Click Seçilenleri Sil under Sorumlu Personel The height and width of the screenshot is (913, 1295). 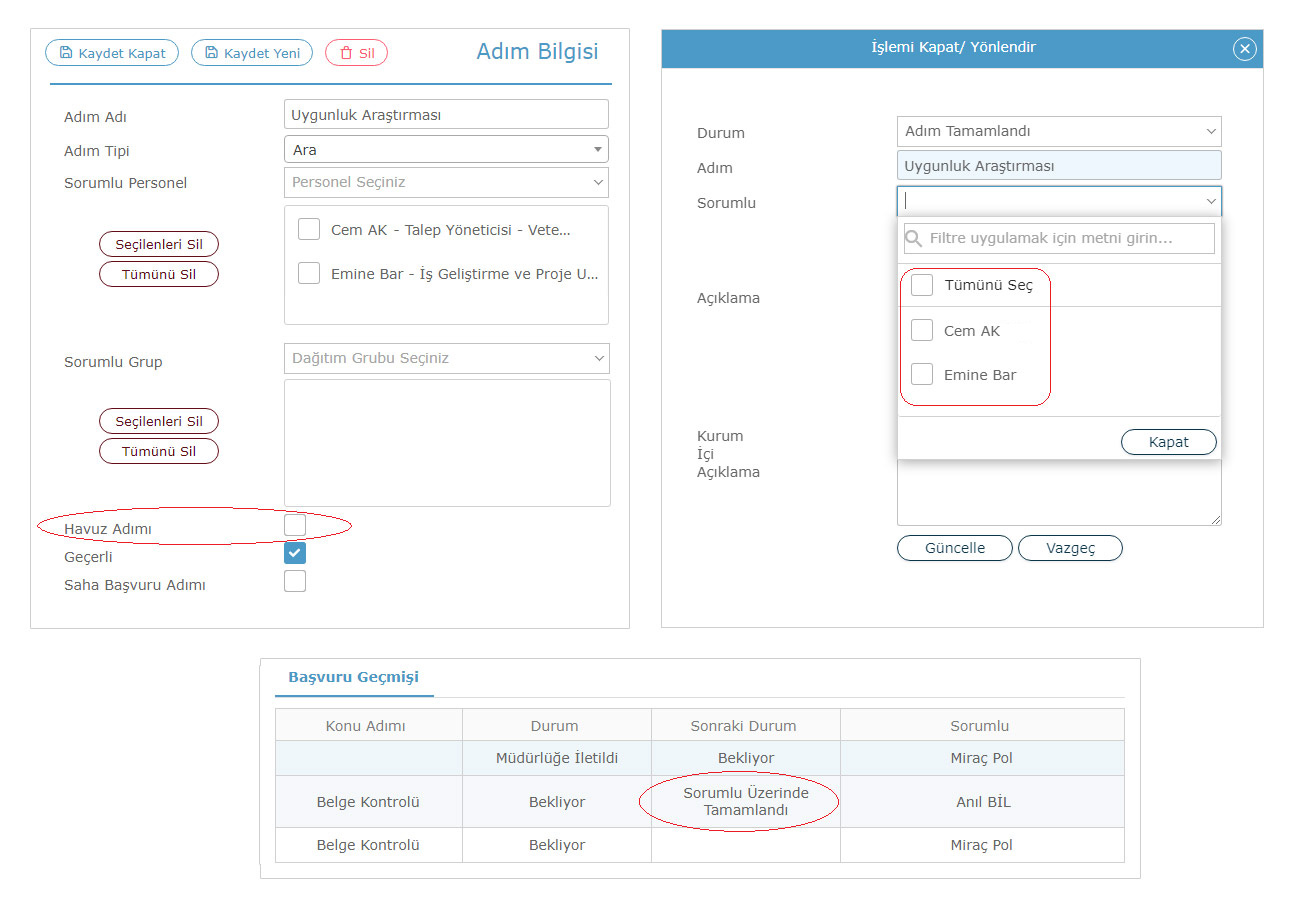click(159, 244)
